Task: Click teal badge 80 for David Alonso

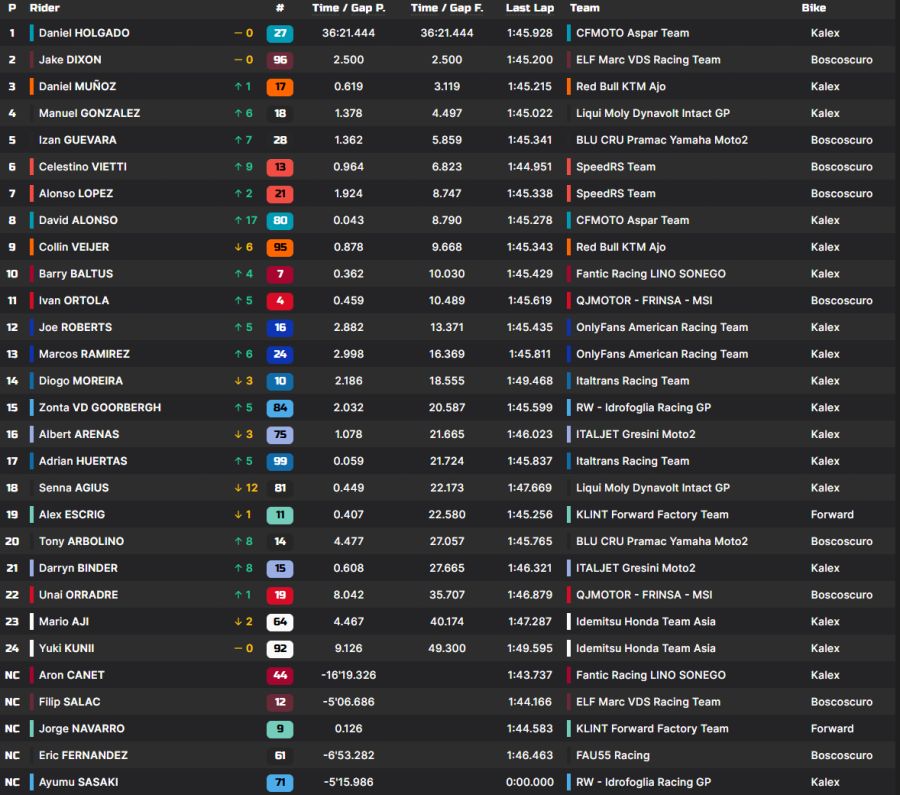Action: coord(280,220)
